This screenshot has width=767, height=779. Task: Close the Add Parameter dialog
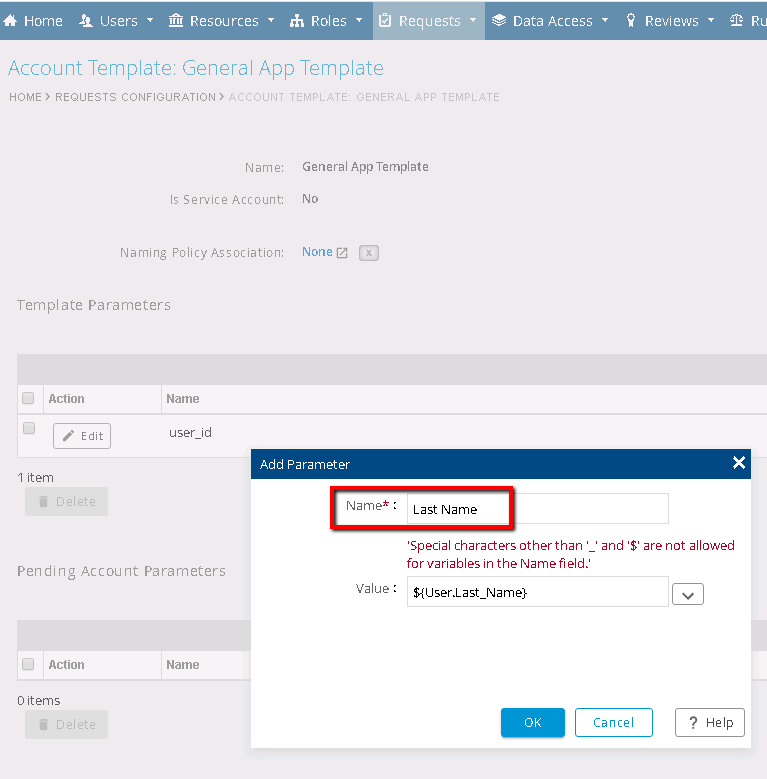739,463
